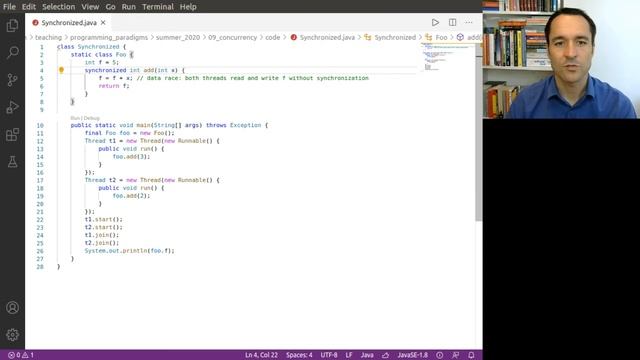Expand the 09_concurrency breadcrumb
The width and height of the screenshot is (640, 360).
[x=233, y=37]
